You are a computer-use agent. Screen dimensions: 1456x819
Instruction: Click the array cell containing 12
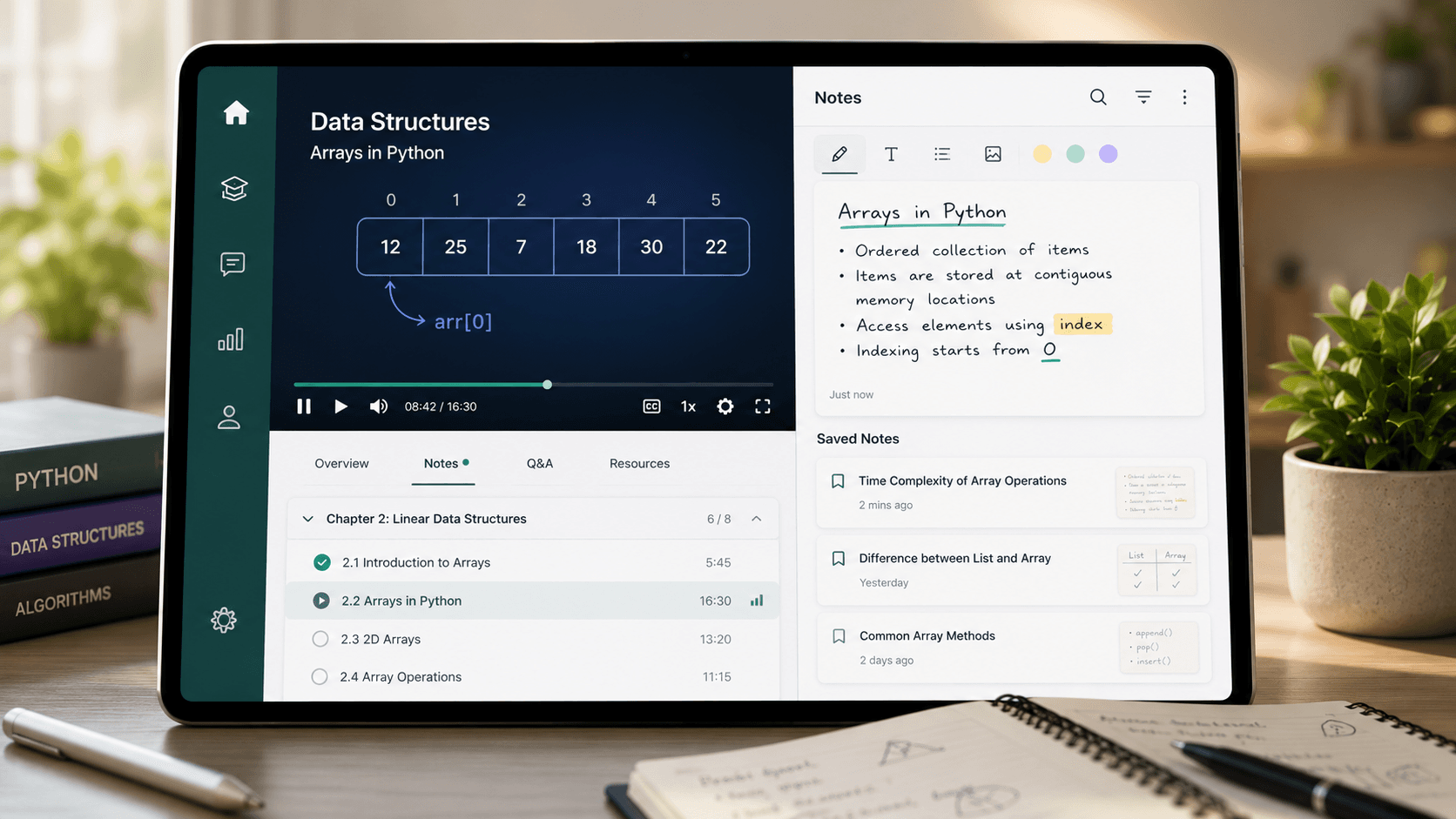pos(390,247)
